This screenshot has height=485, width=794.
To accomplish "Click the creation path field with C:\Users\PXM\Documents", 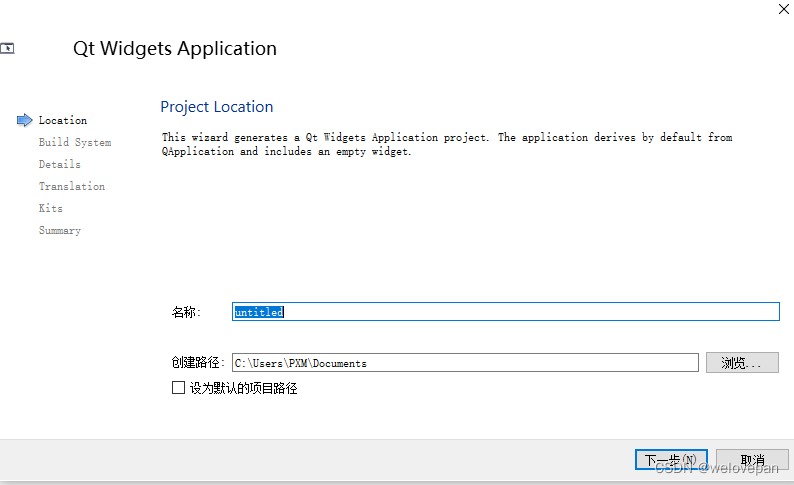I will [x=465, y=362].
